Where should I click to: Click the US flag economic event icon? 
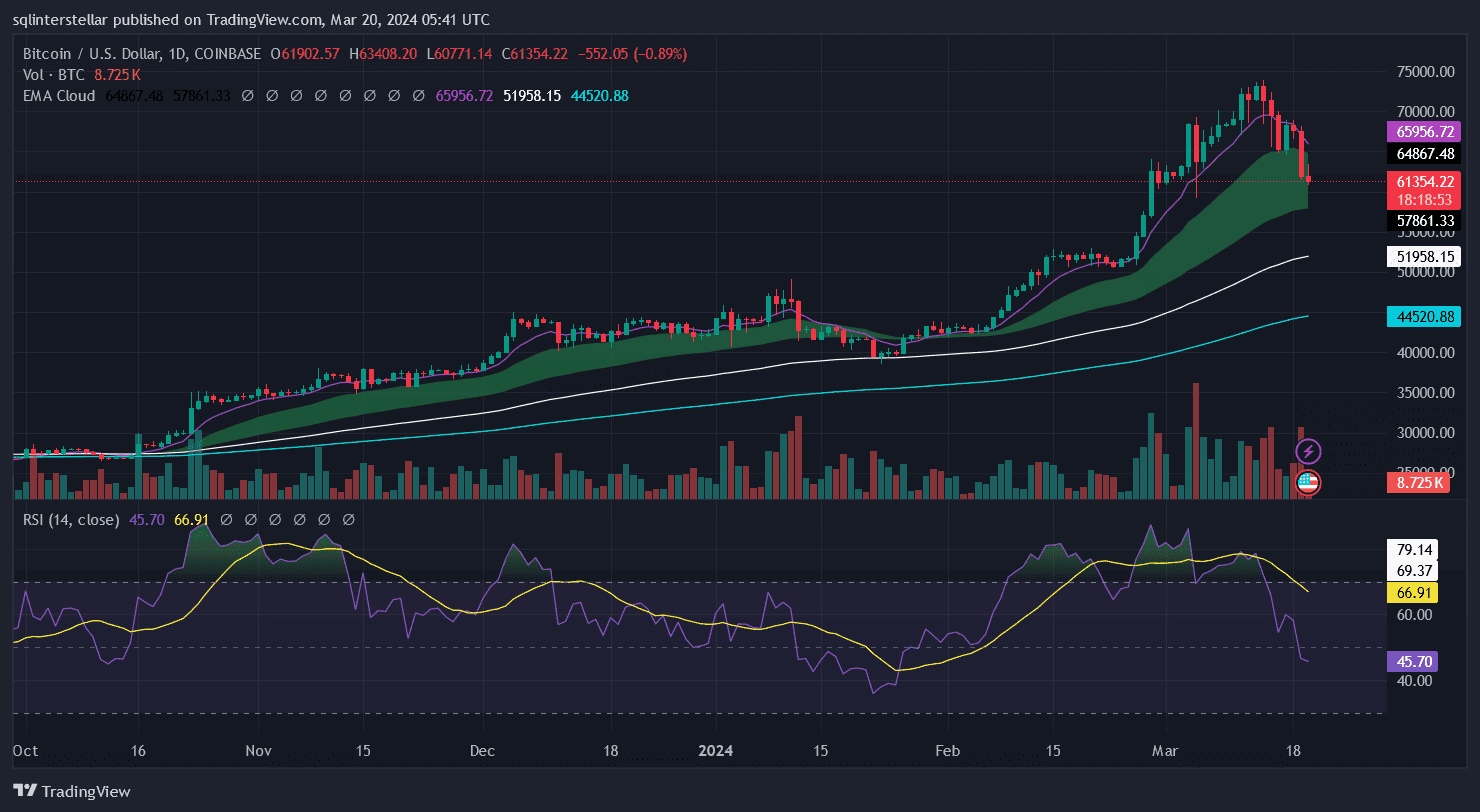pos(1308,483)
